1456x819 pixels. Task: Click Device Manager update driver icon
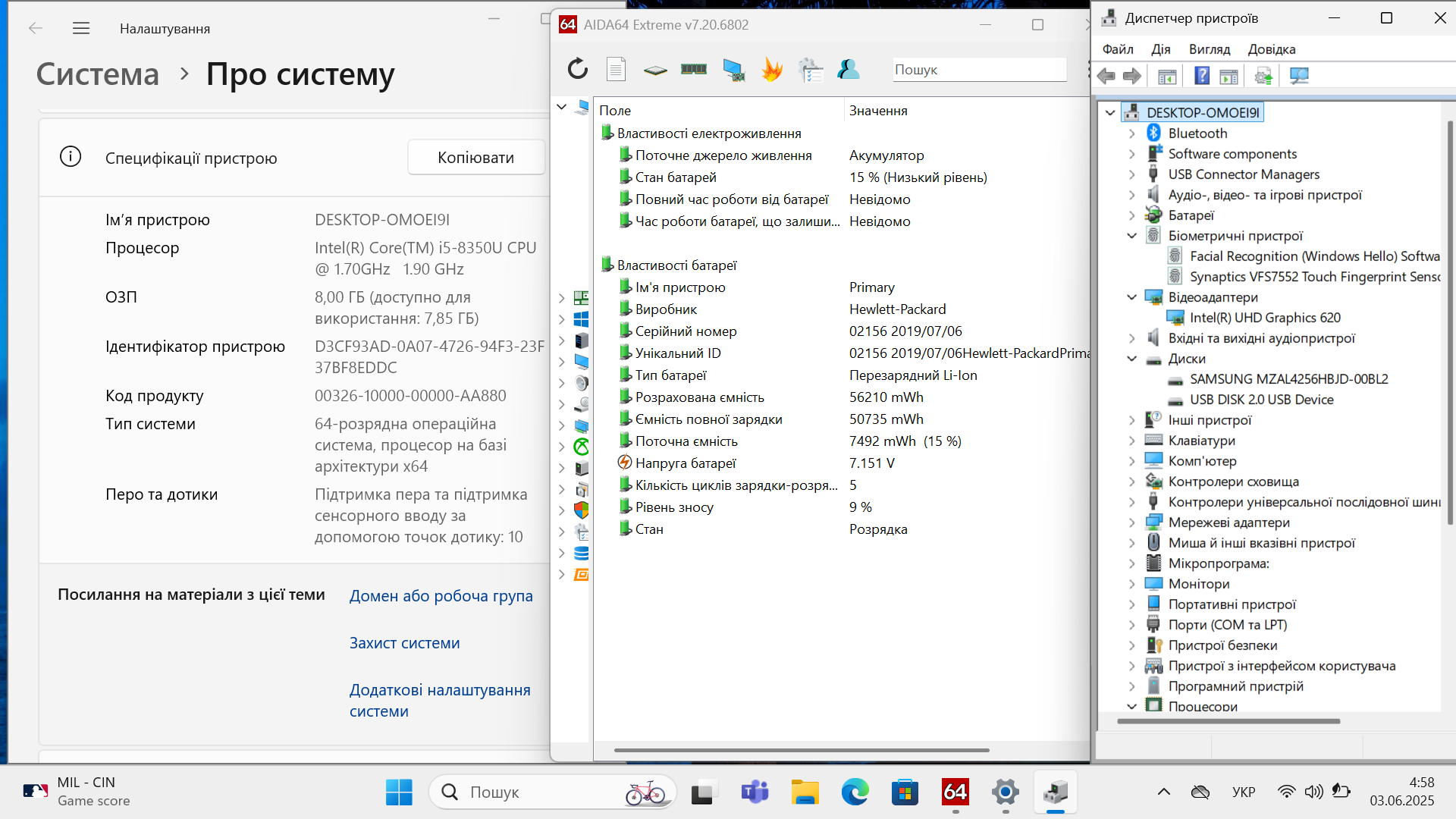(1263, 76)
